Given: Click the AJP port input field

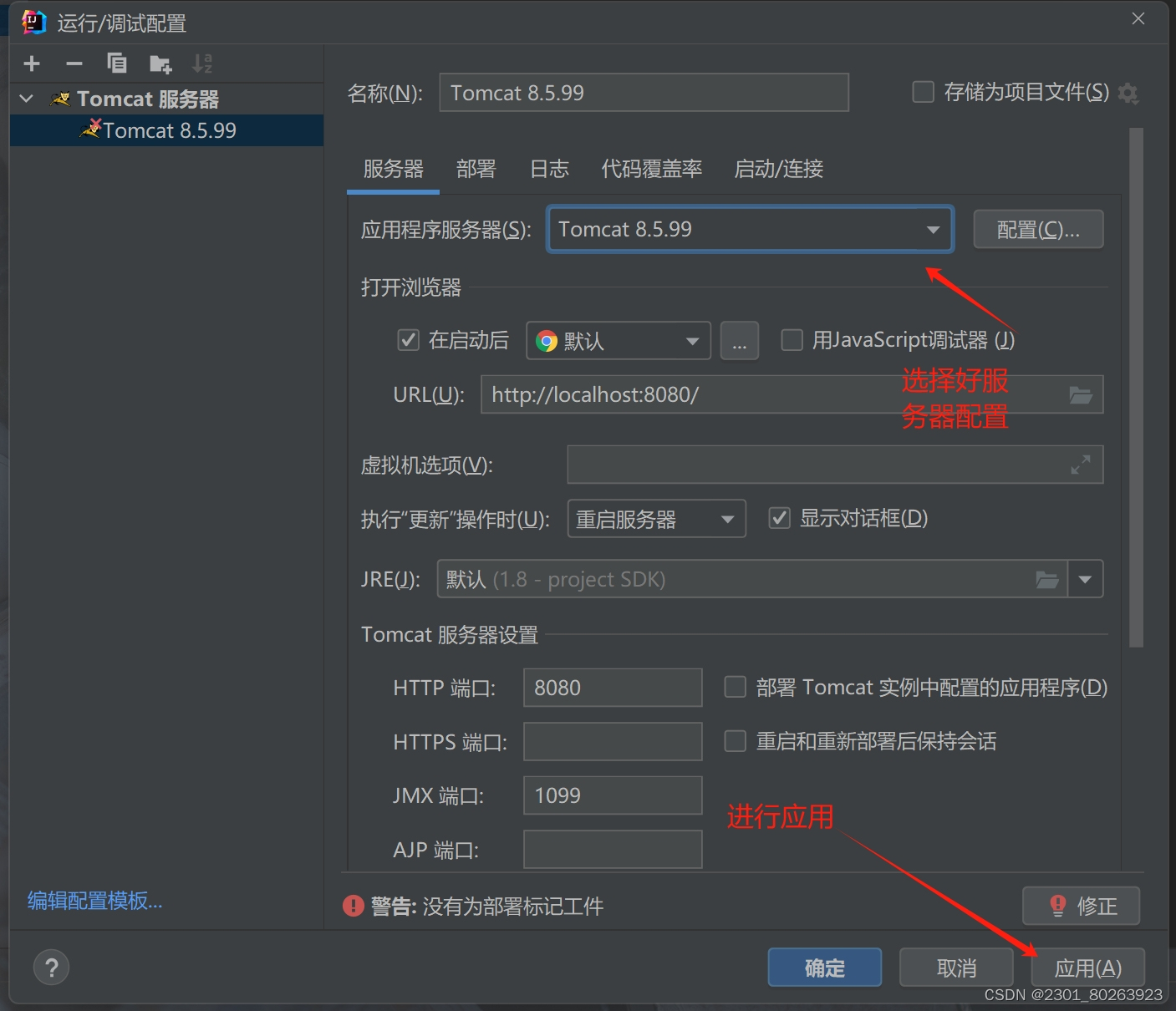Looking at the screenshot, I should [x=613, y=850].
